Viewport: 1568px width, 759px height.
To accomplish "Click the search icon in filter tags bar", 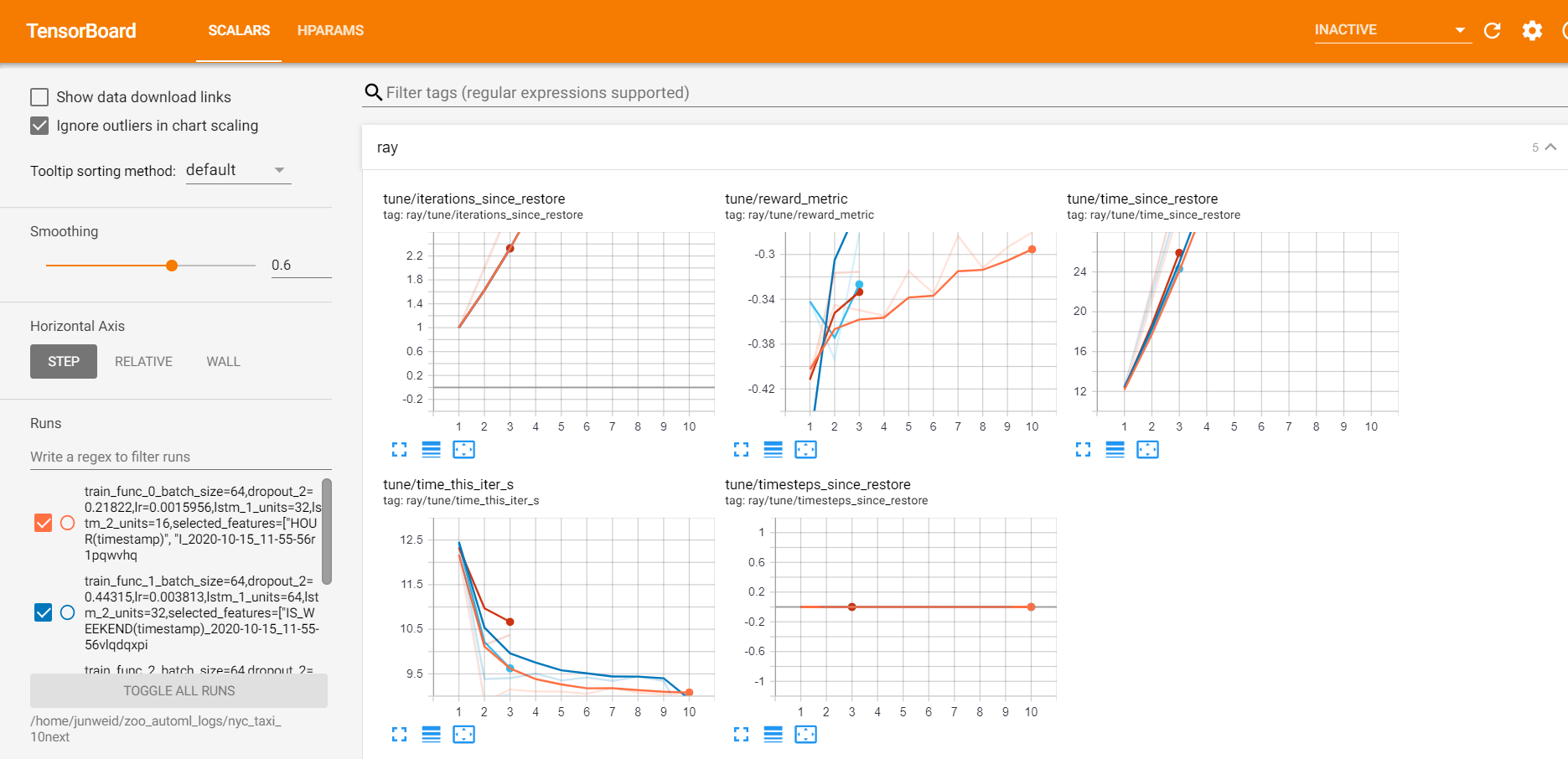I will tap(374, 92).
